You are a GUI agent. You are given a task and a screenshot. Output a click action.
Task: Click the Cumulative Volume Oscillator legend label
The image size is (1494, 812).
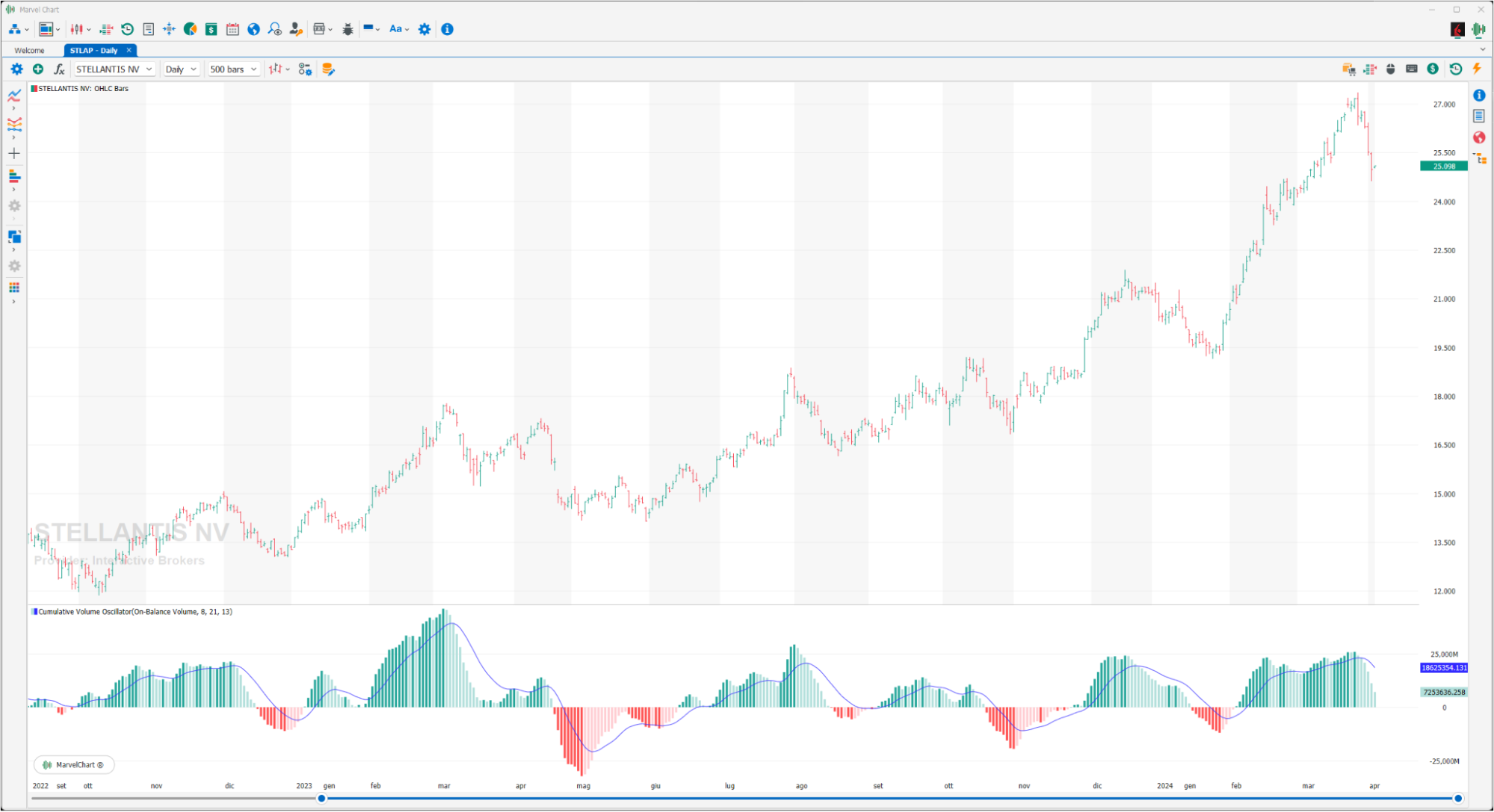click(135, 612)
